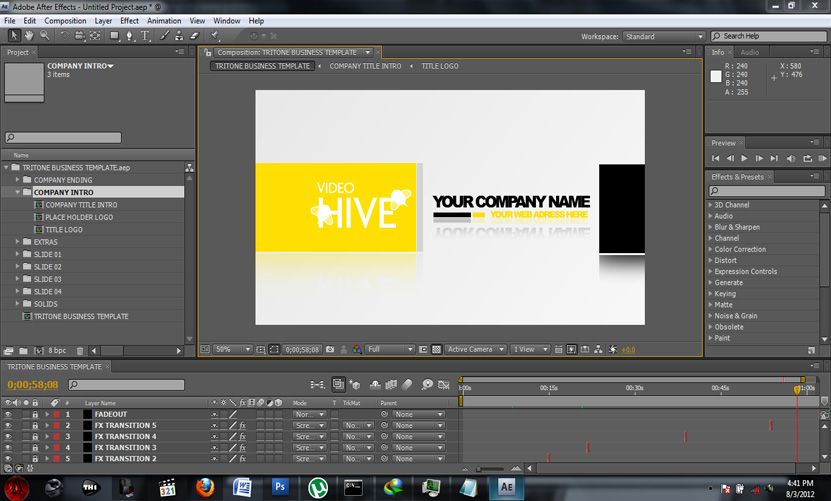Open the Layer menu
831x501 pixels.
103,21
